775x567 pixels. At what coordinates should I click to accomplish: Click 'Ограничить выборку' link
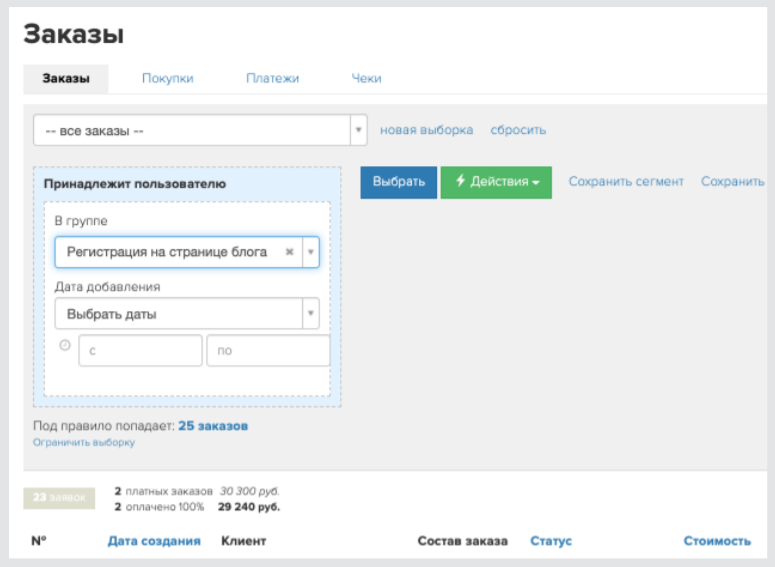click(84, 442)
